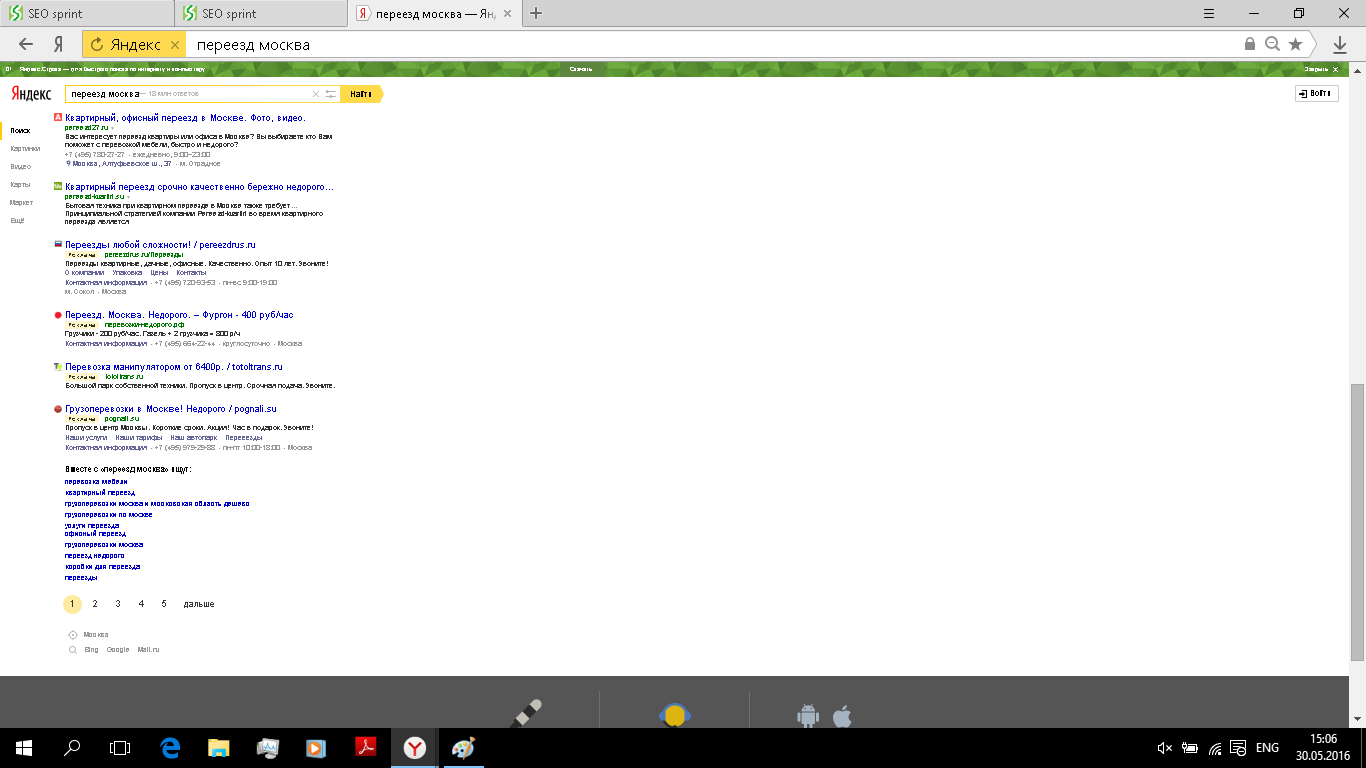Bookmark page with the star icon
1366x768 pixels.
coord(1296,44)
